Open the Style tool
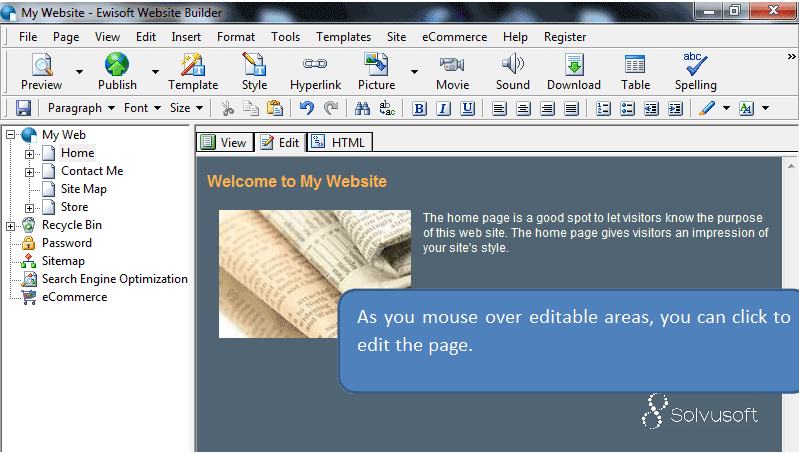 click(x=254, y=72)
